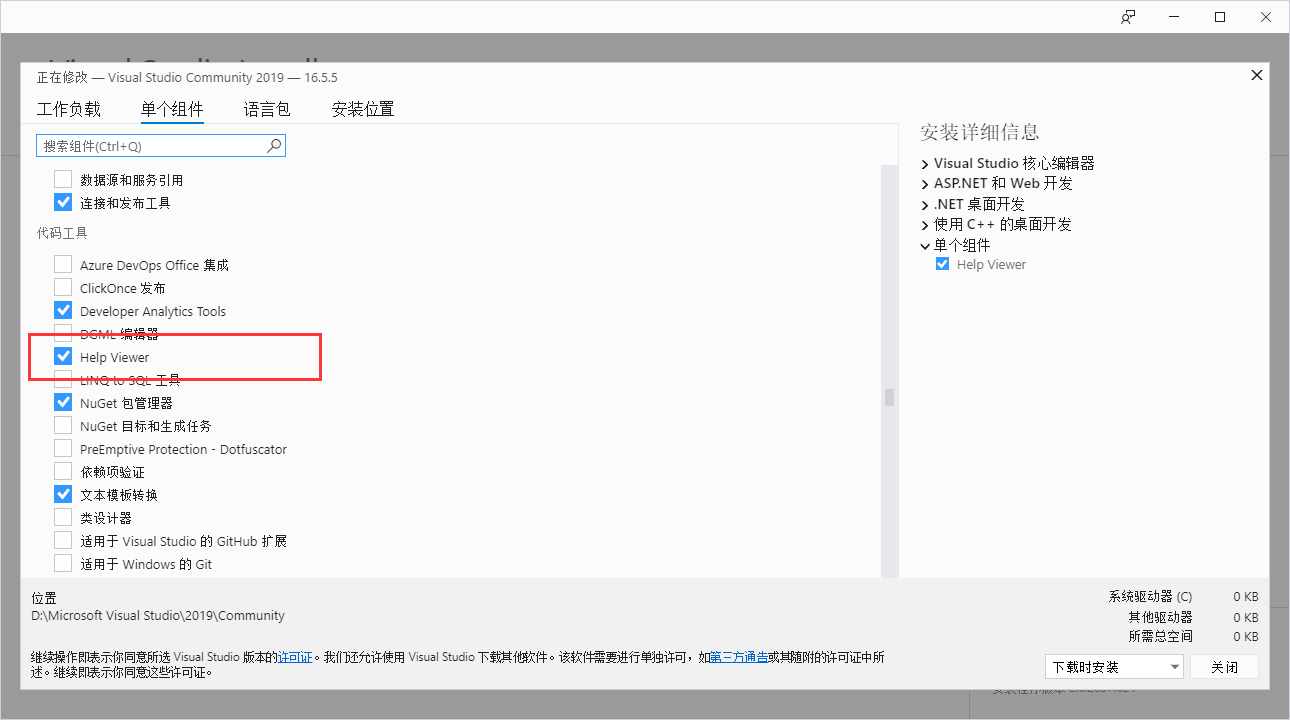Check the 依赖项验证 checkbox
Screen dimensions: 1290x720
(63, 472)
